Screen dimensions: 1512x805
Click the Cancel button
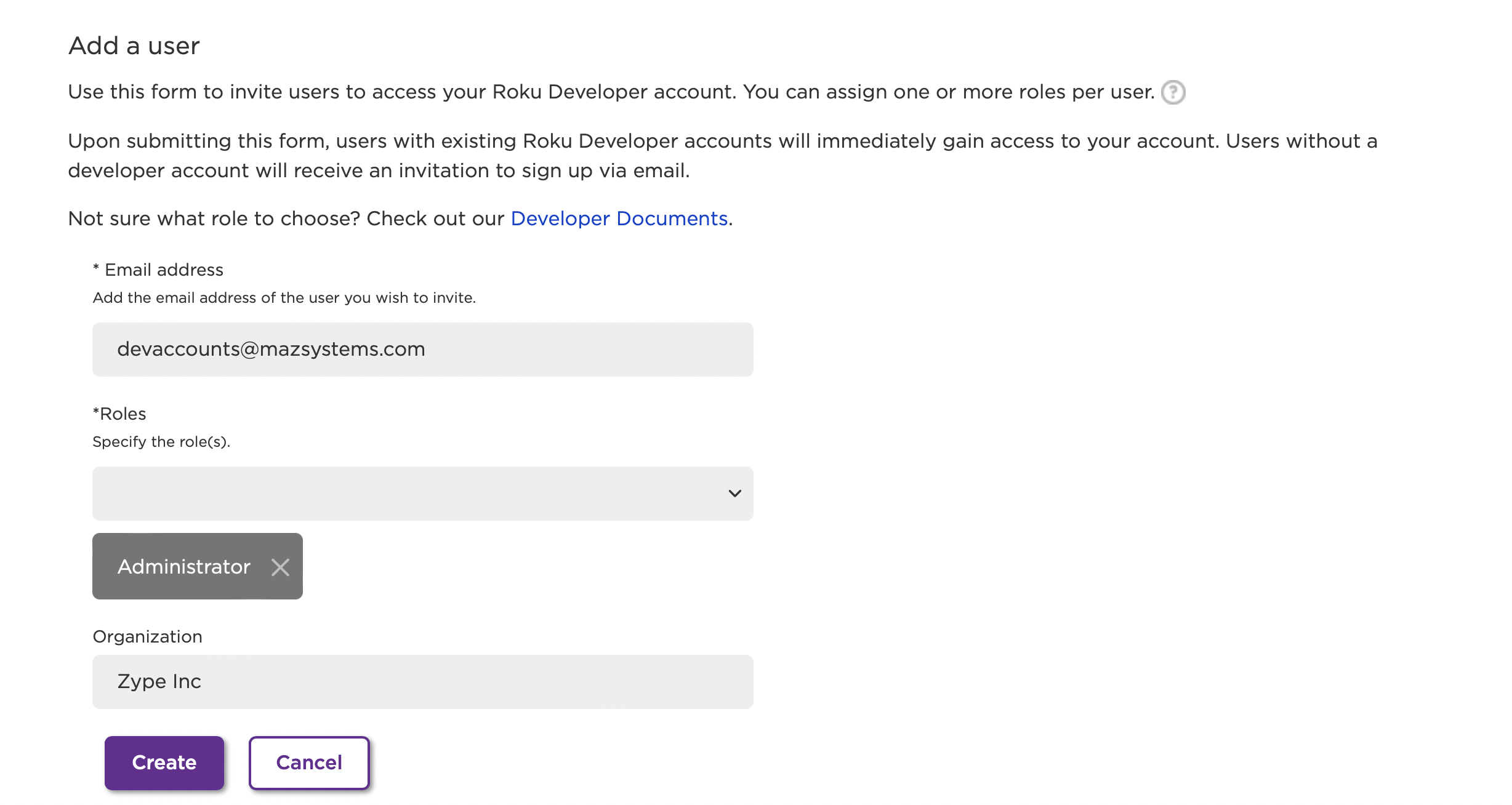tap(309, 763)
